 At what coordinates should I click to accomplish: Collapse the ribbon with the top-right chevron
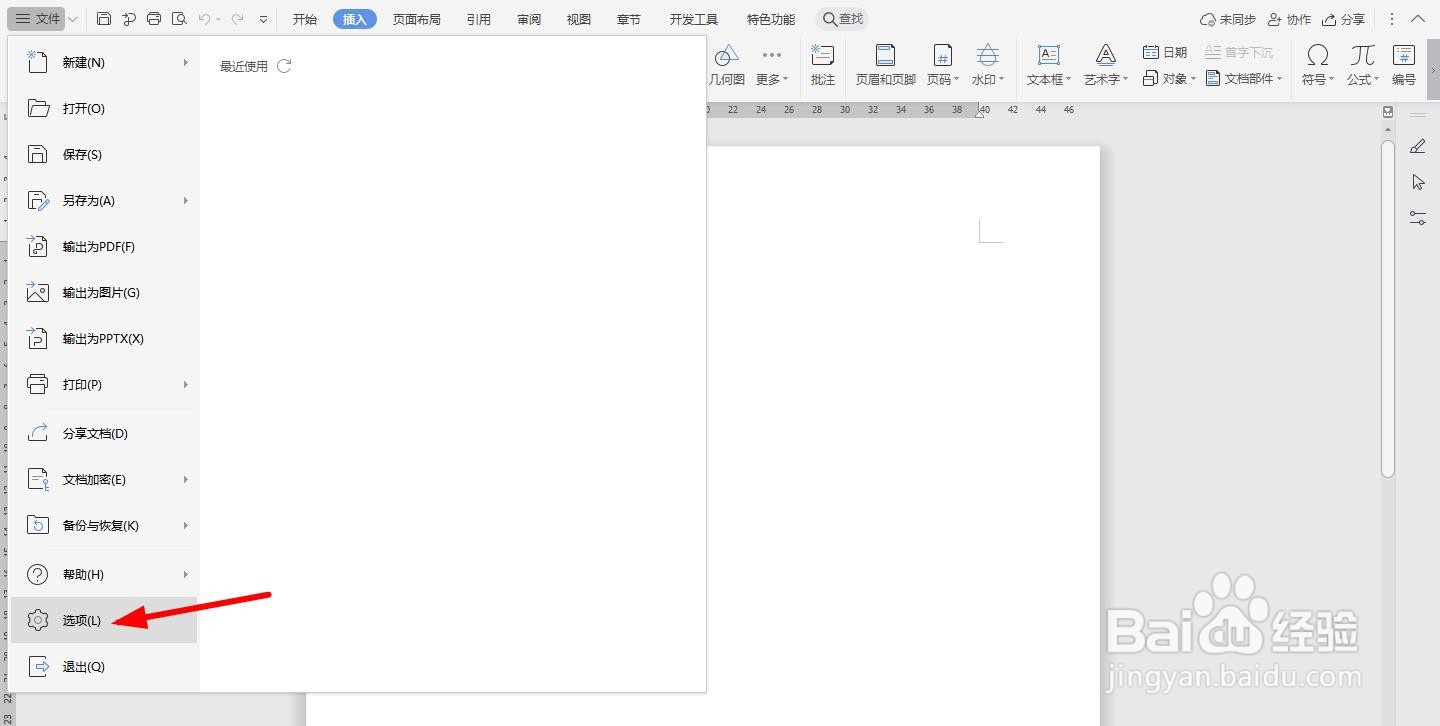[1417, 19]
